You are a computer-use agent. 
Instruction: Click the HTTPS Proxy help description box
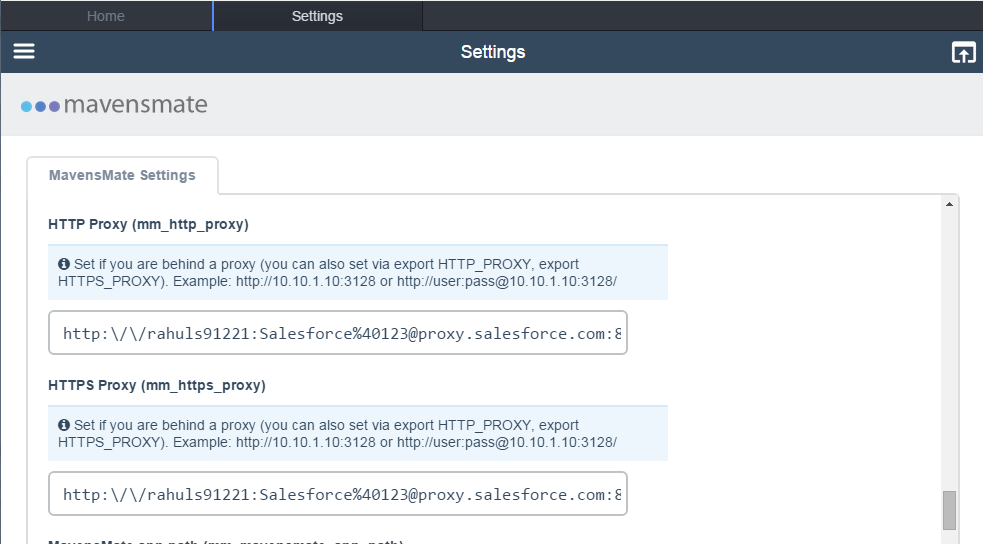tap(358, 434)
